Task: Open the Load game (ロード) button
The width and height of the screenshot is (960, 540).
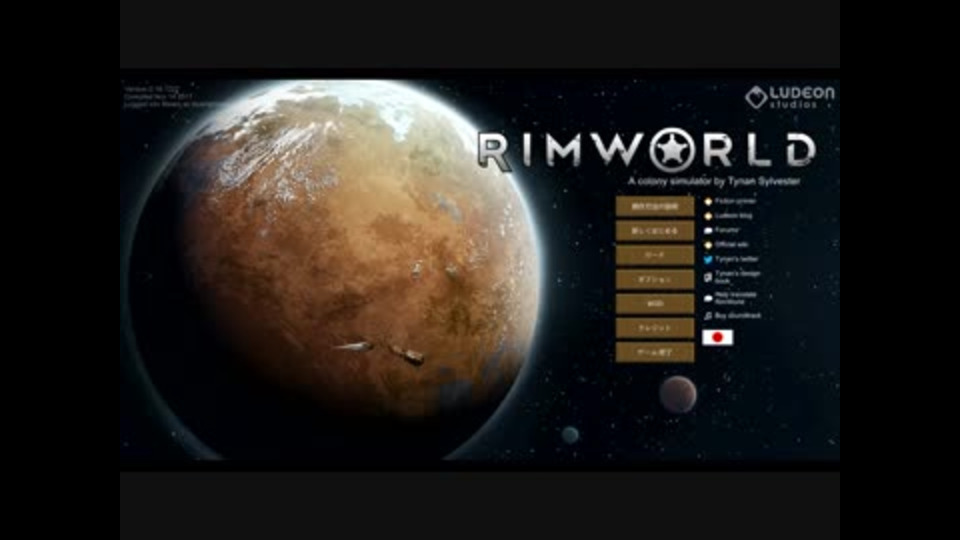Action: click(x=654, y=255)
